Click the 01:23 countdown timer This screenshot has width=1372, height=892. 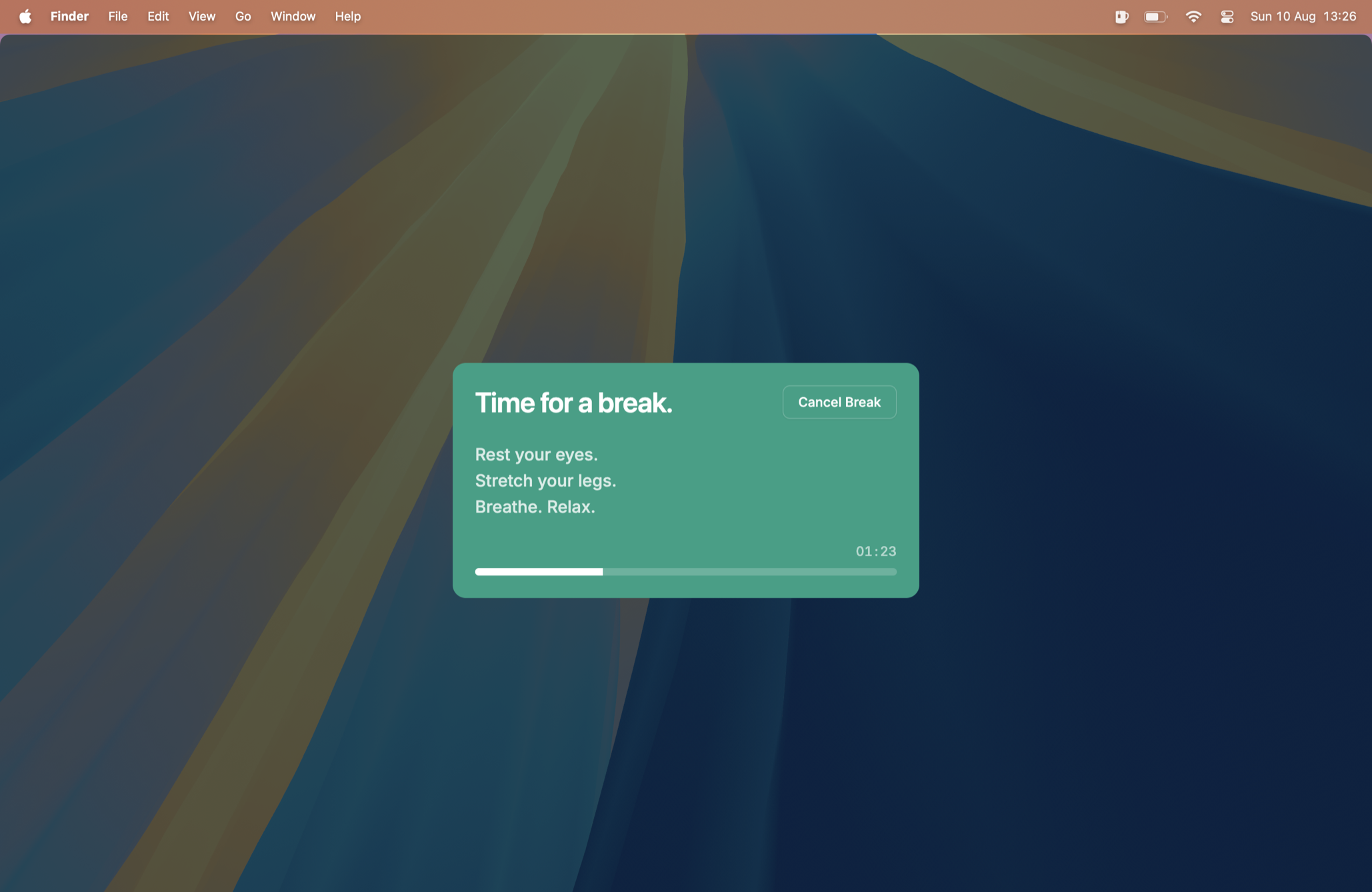coord(875,551)
